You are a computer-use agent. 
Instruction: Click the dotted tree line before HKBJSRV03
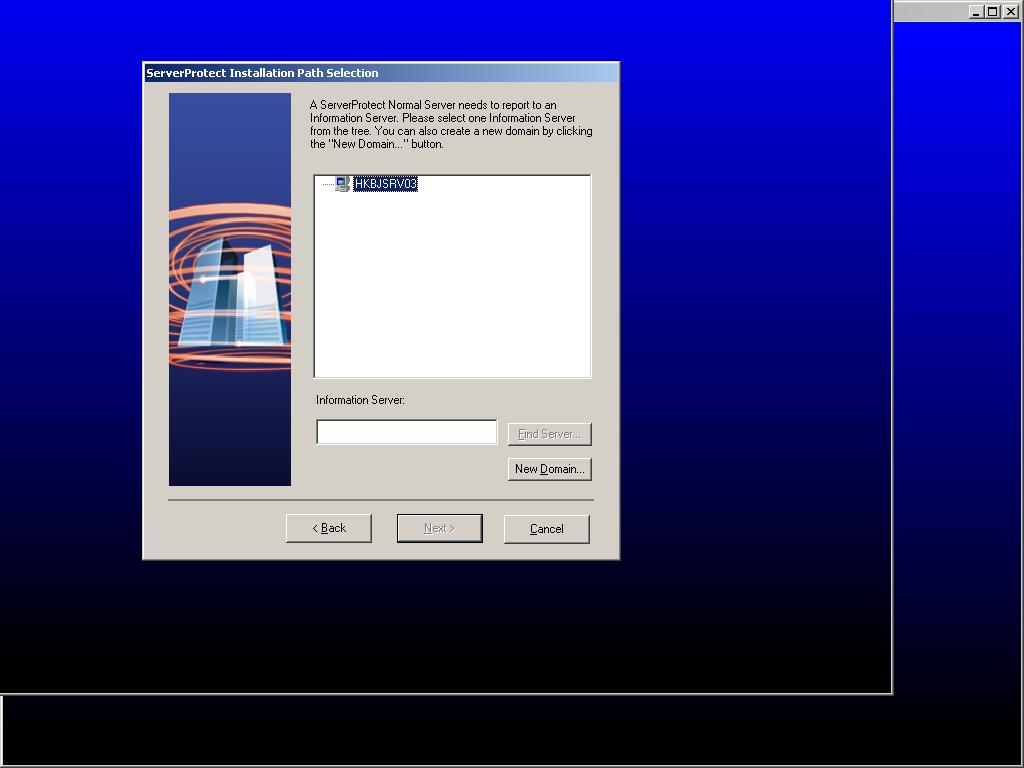click(326, 185)
